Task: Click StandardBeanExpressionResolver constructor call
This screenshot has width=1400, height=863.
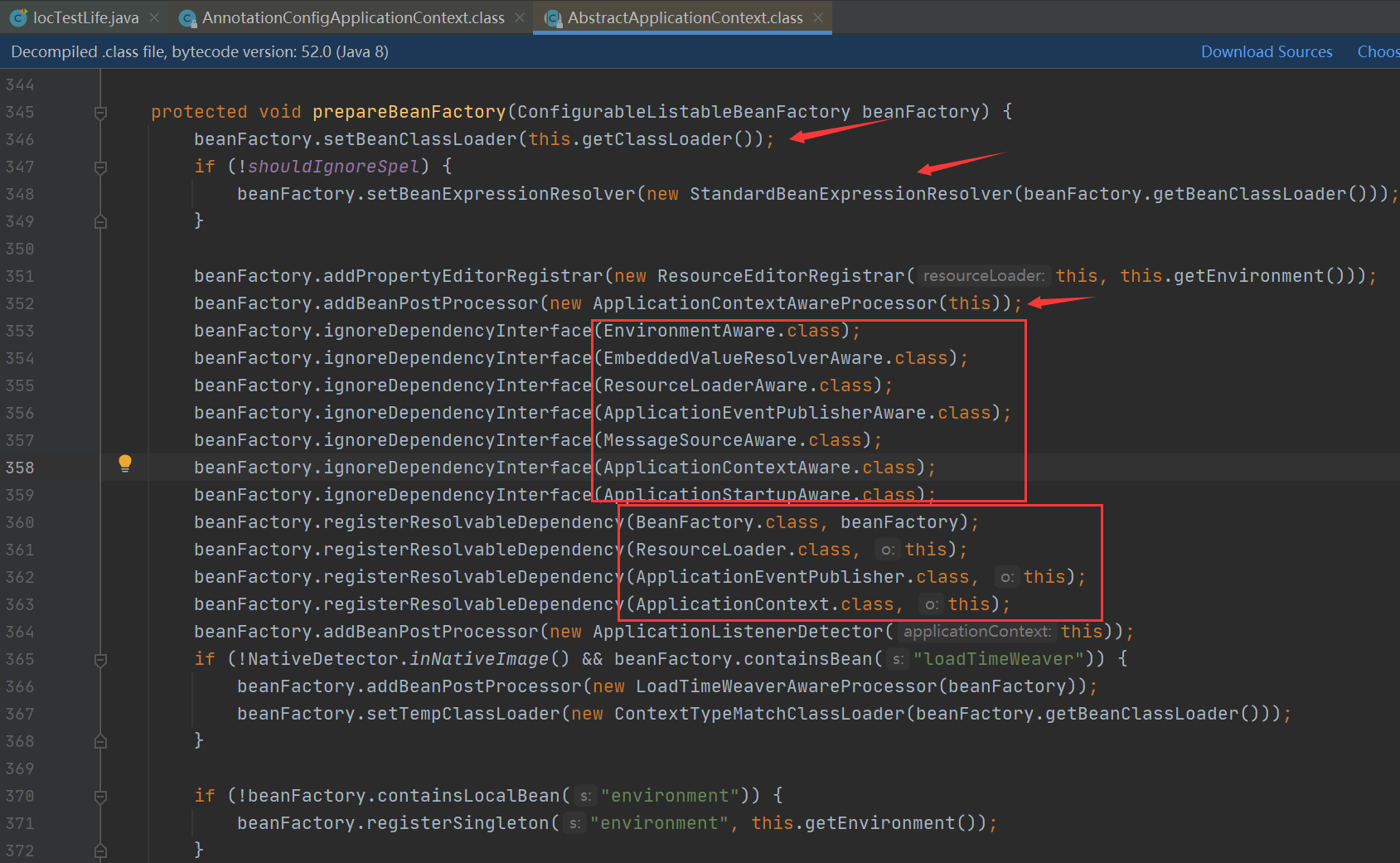Action: coord(850,194)
